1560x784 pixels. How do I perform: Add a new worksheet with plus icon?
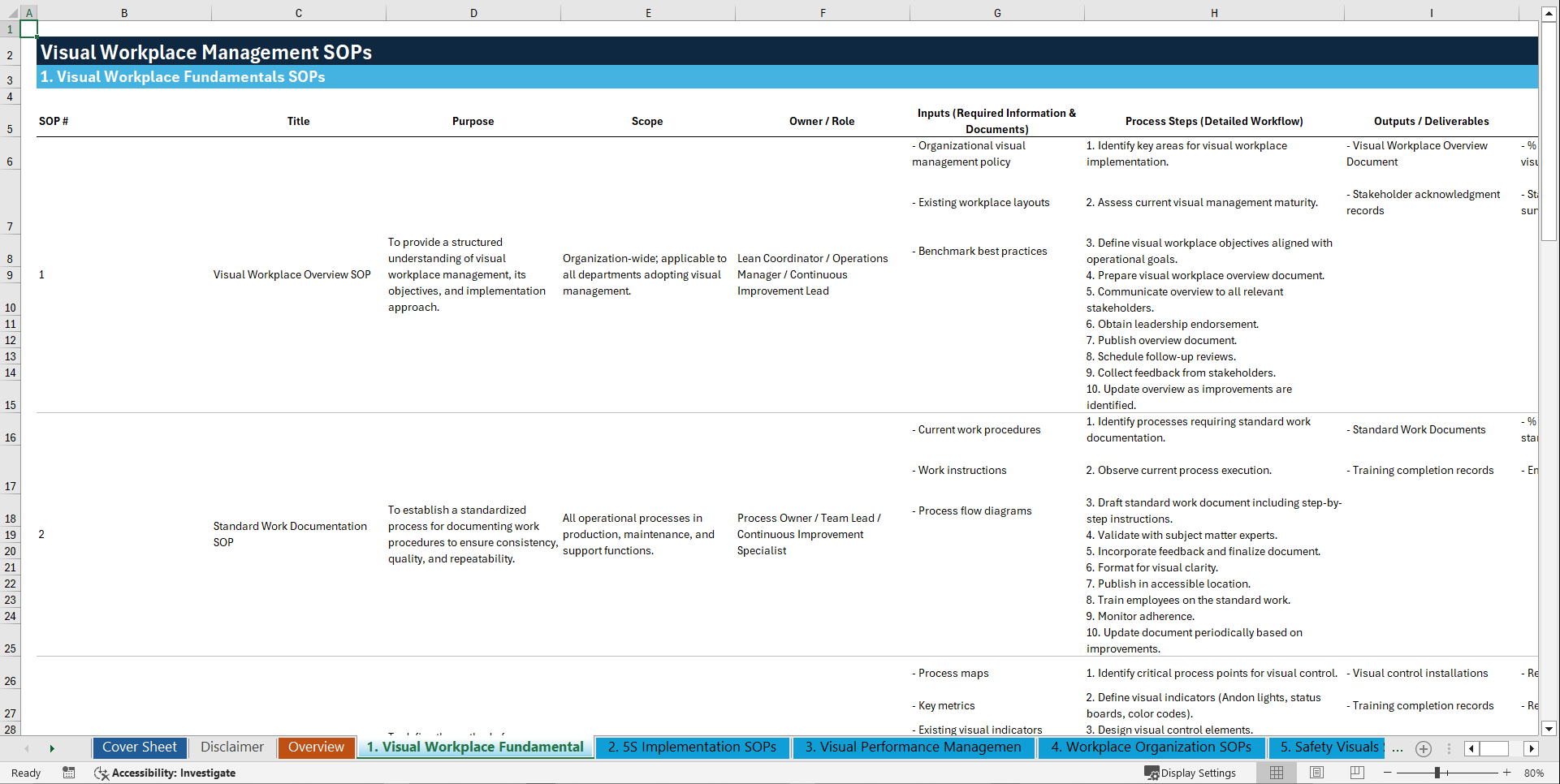point(1423,748)
